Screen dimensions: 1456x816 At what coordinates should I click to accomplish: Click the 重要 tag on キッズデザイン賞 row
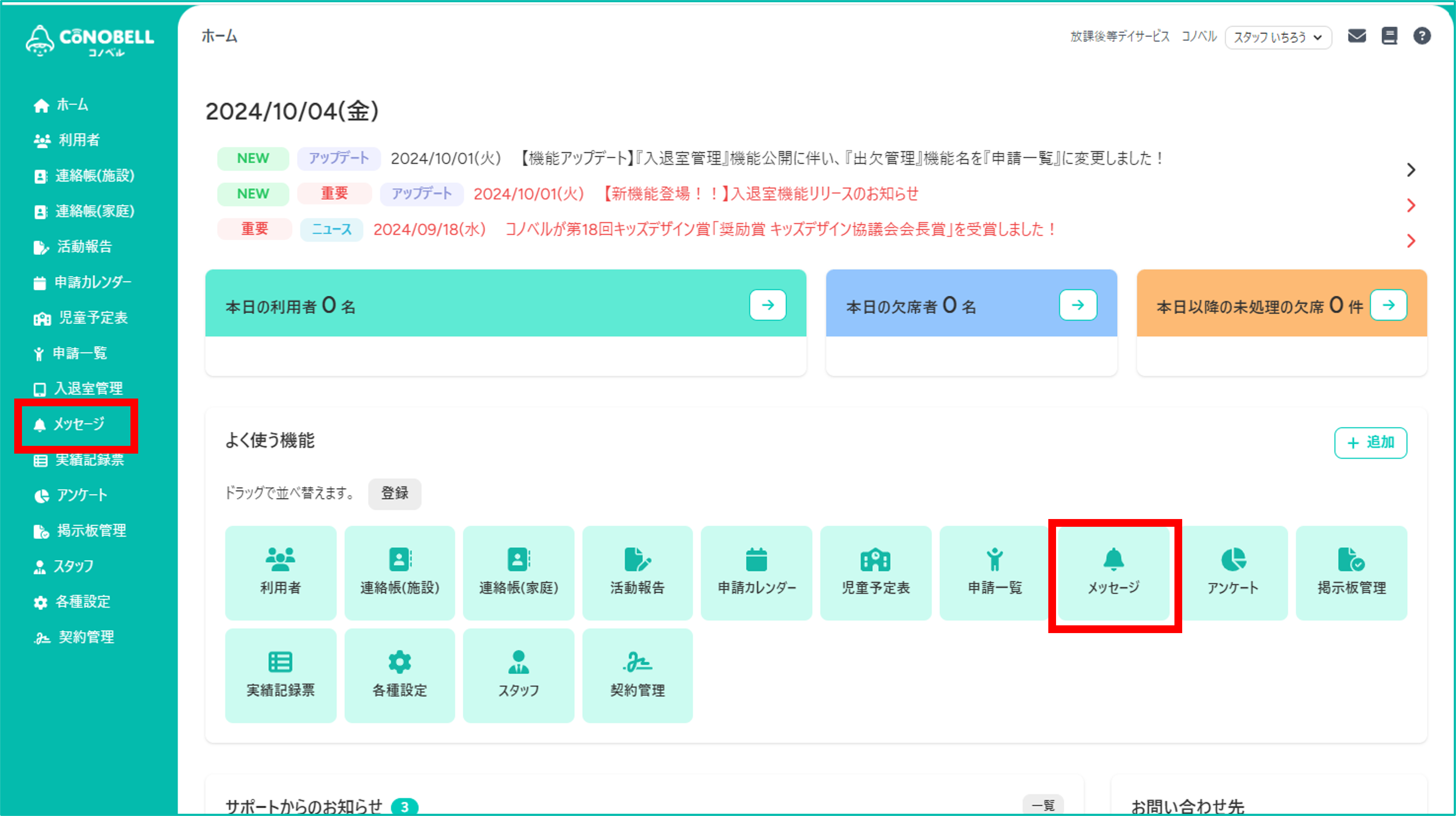click(x=254, y=229)
